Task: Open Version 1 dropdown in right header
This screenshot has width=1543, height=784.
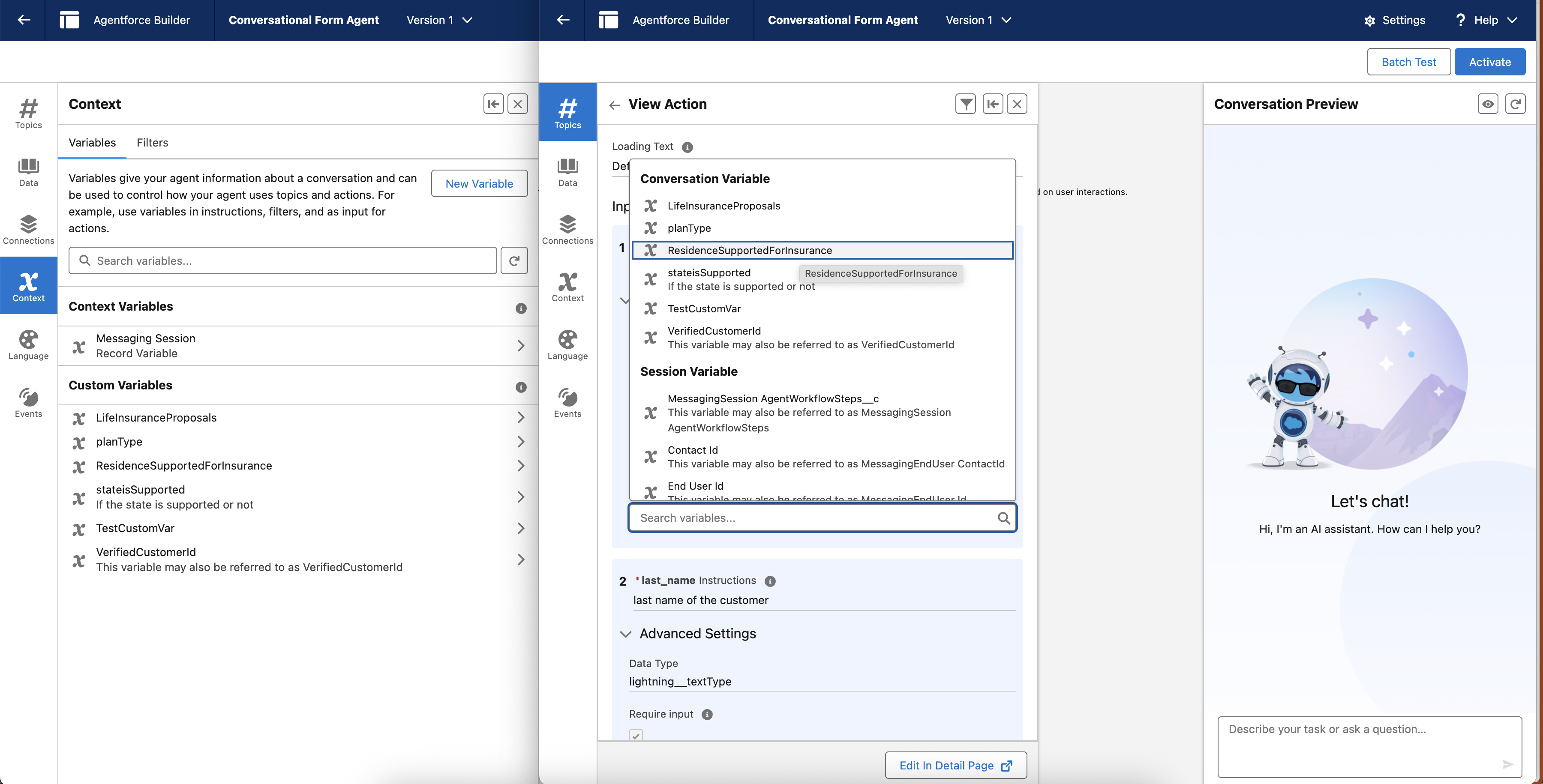Action: coord(978,20)
